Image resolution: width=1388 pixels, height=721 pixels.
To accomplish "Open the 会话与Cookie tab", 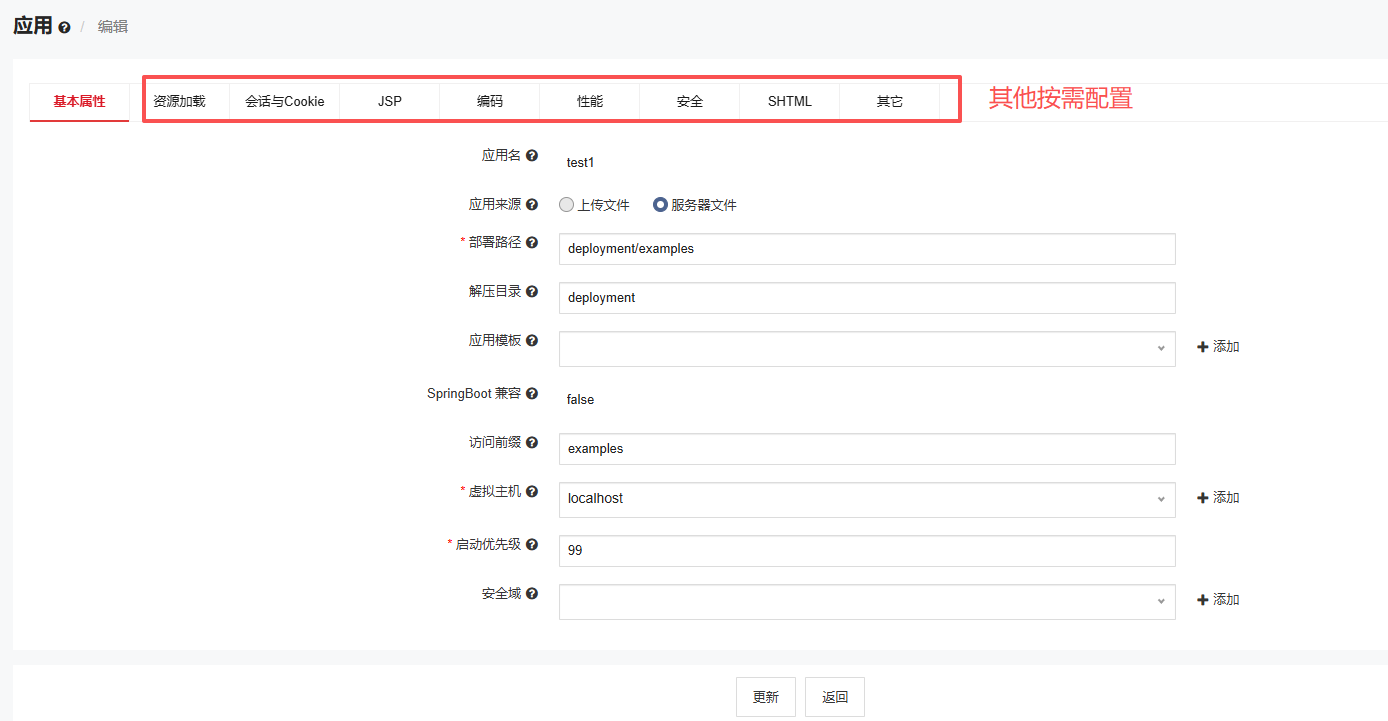I will tap(285, 102).
